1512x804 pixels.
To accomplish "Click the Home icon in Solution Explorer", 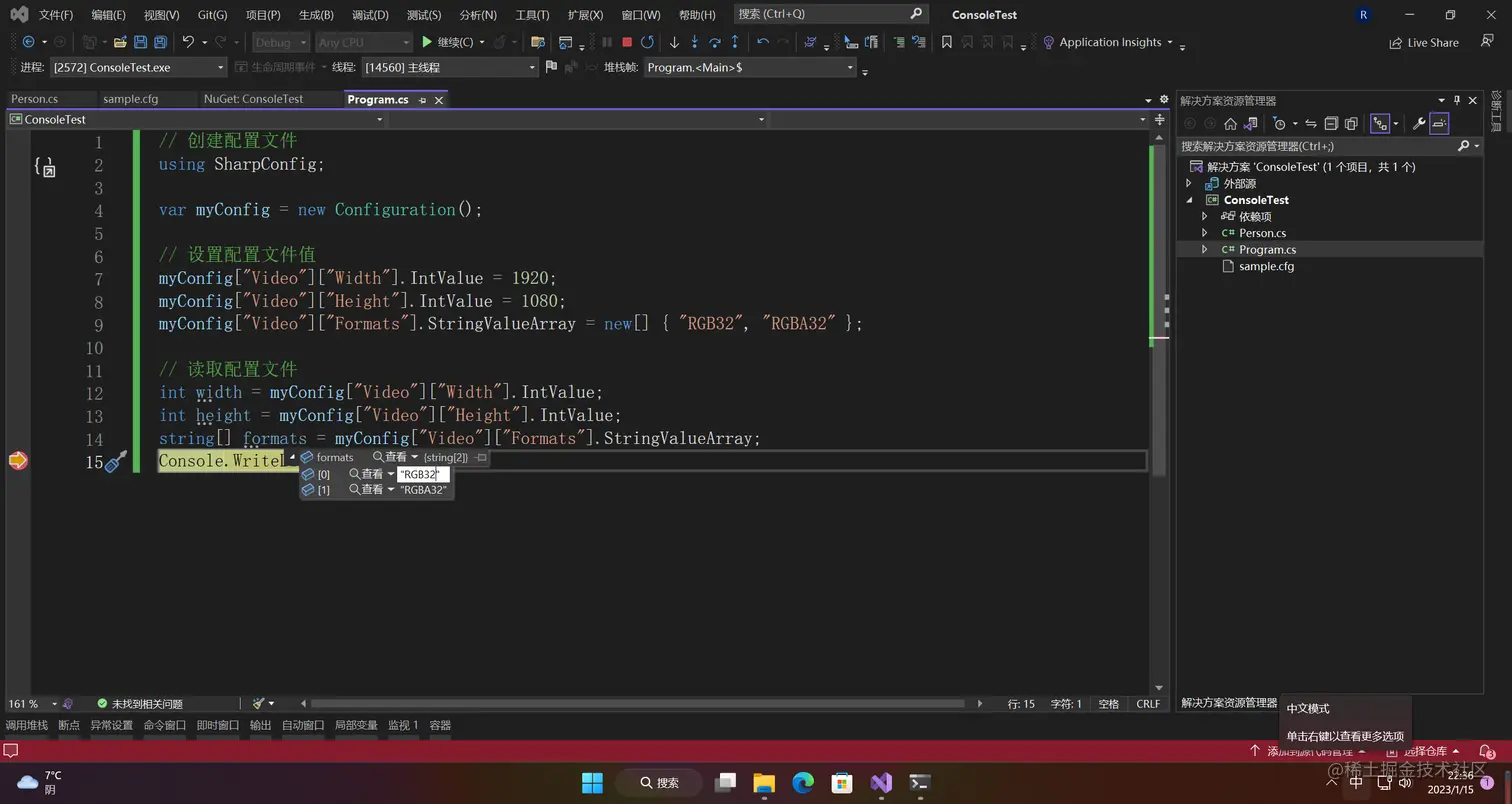I will pyautogui.click(x=1230, y=124).
